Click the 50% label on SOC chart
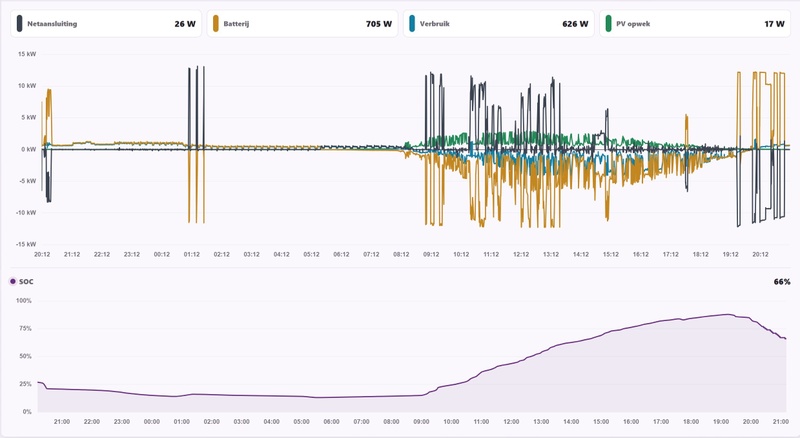 pos(26,356)
